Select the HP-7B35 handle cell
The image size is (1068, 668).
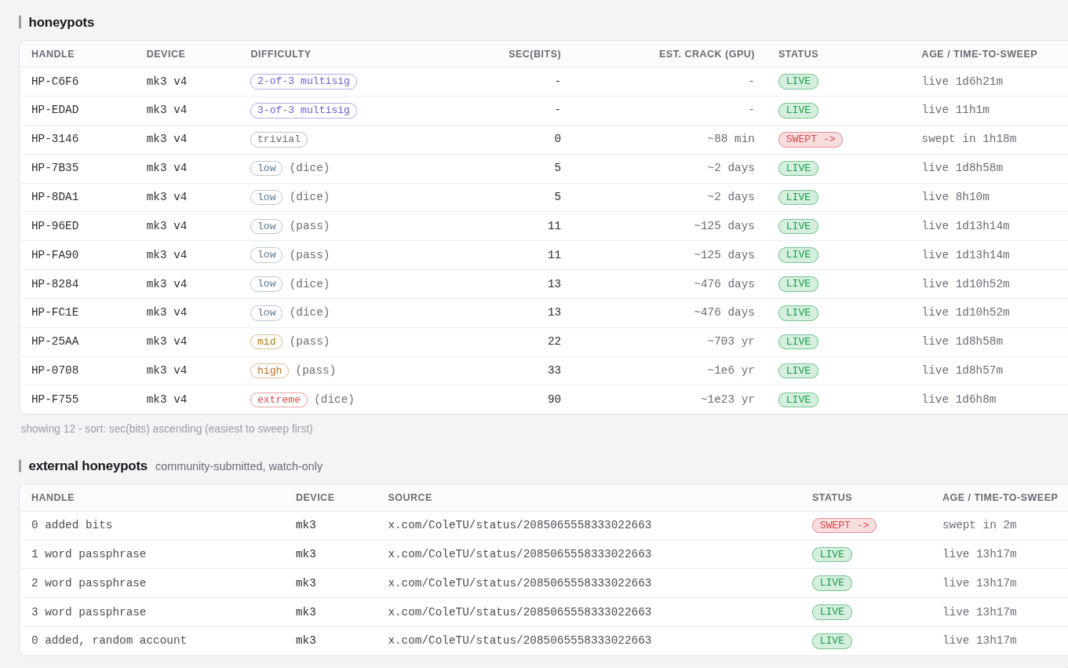pos(54,168)
